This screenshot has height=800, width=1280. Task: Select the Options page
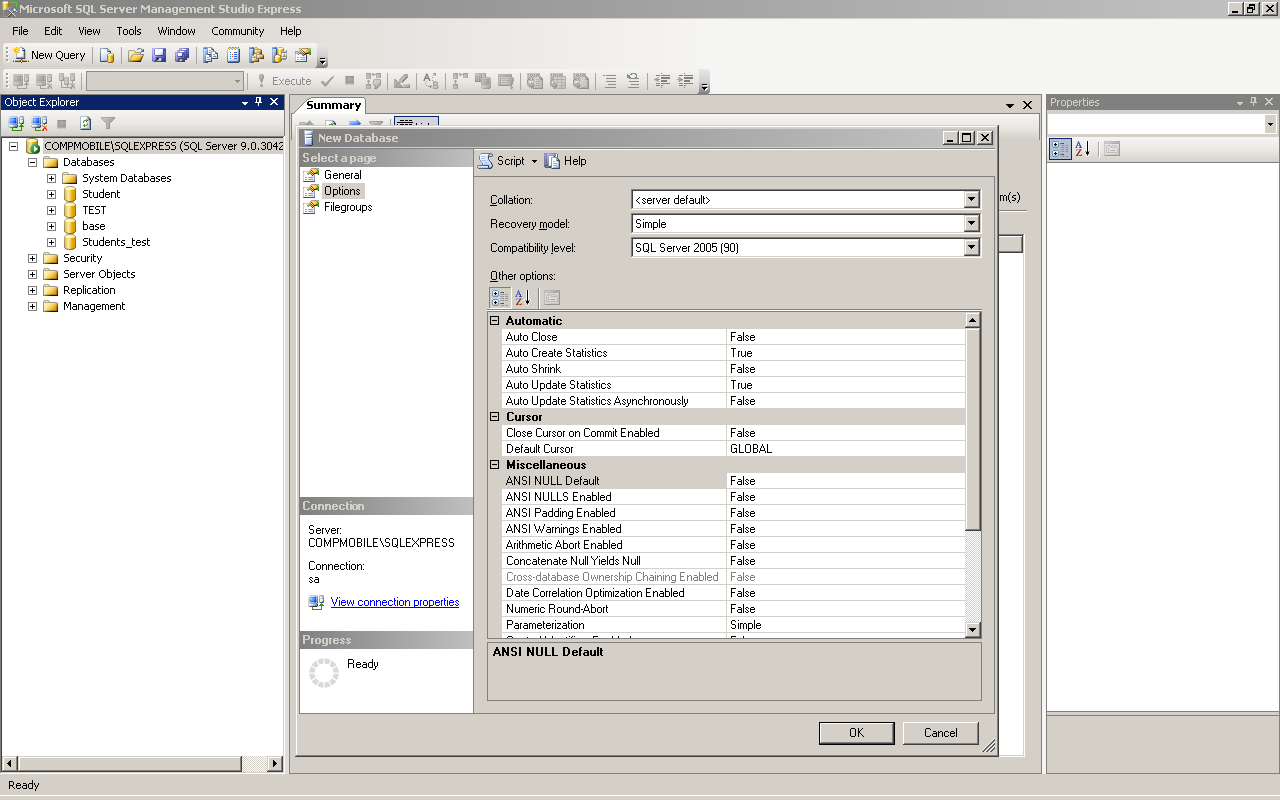click(342, 191)
